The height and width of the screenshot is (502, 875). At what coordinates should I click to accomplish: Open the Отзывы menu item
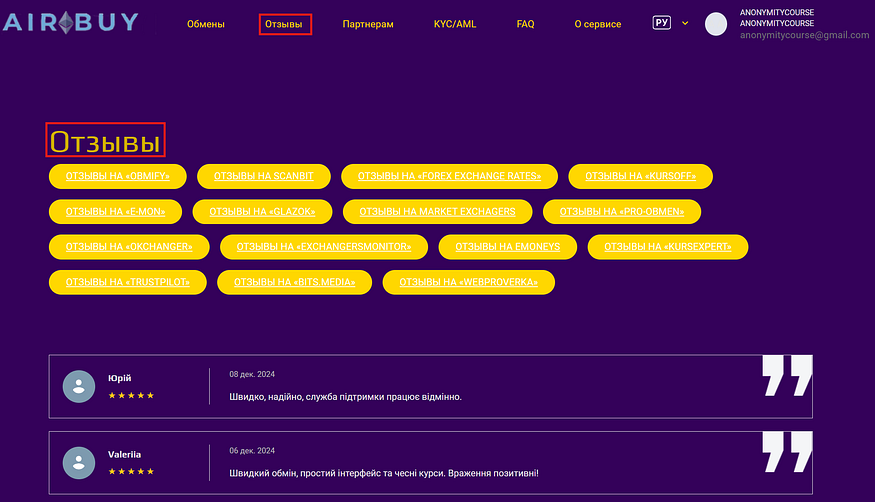[x=284, y=24]
